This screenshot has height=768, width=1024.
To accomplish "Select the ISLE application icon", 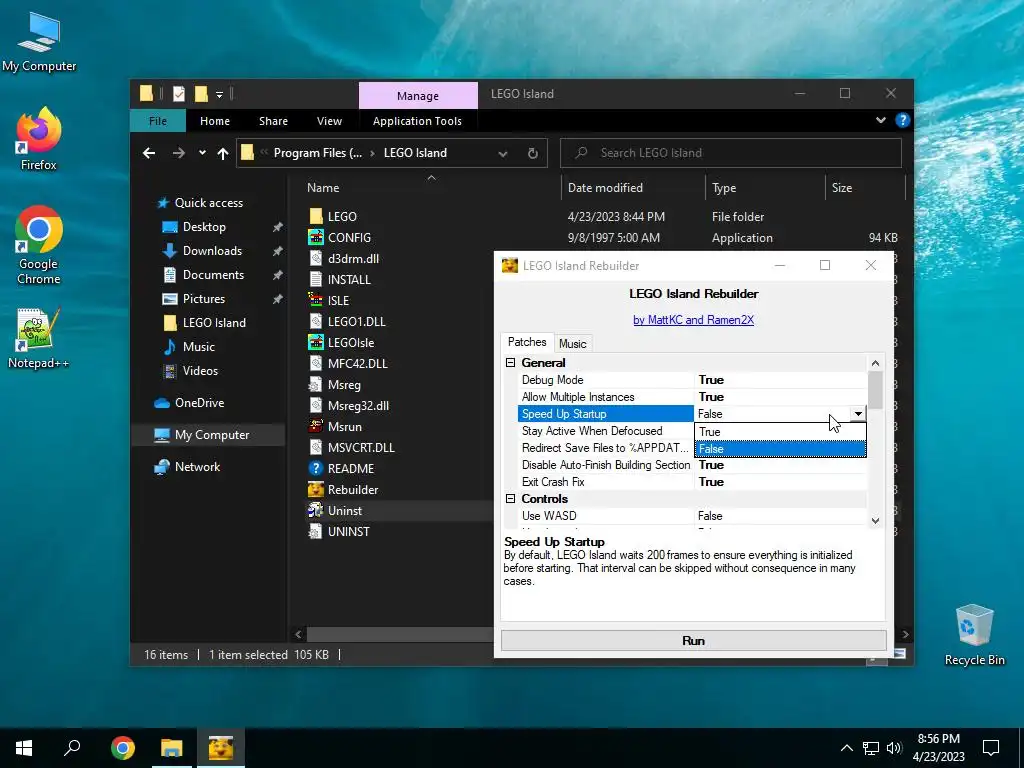I will click(x=316, y=300).
